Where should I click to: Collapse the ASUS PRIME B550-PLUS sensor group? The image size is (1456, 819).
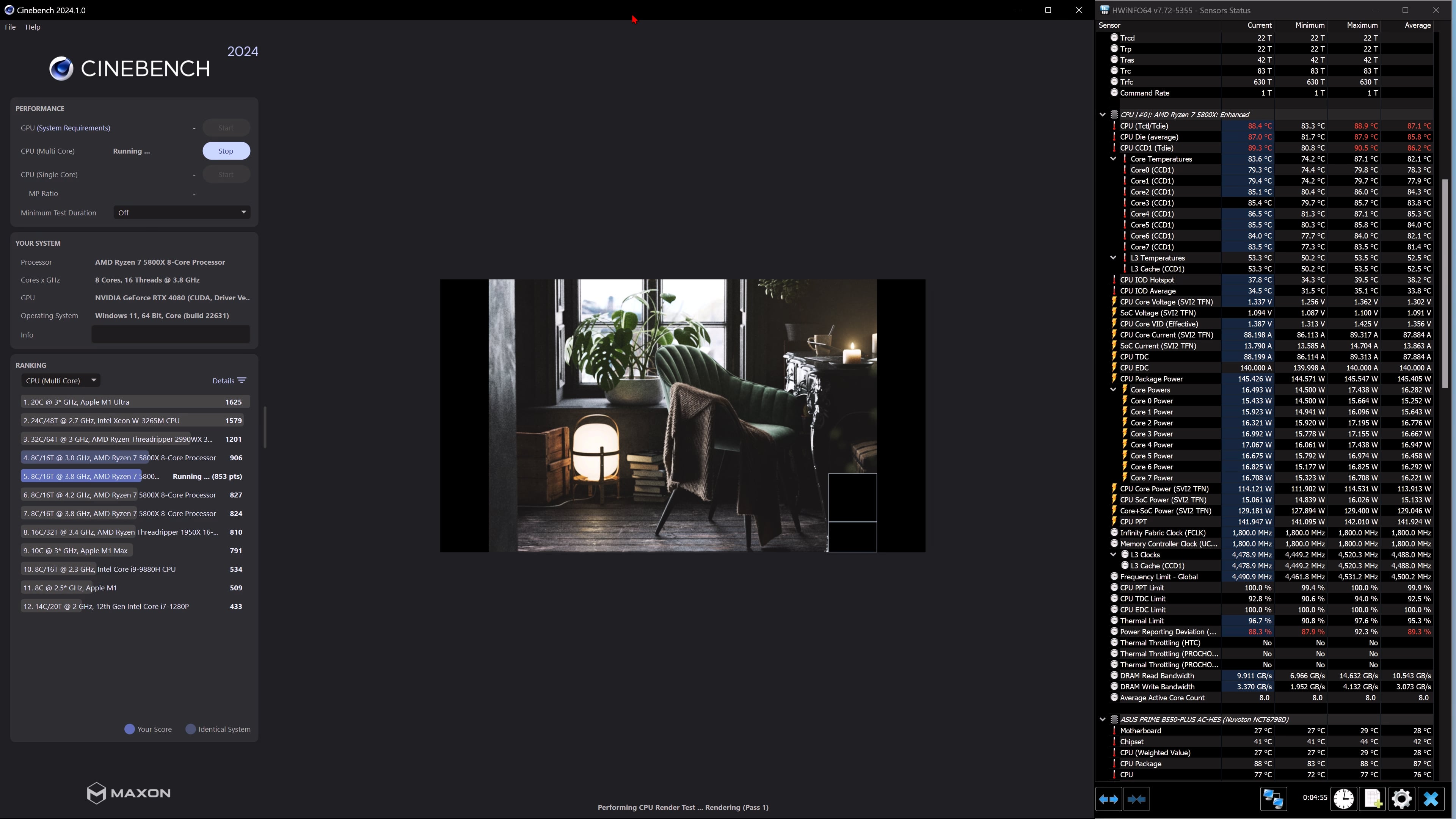coord(1102,720)
